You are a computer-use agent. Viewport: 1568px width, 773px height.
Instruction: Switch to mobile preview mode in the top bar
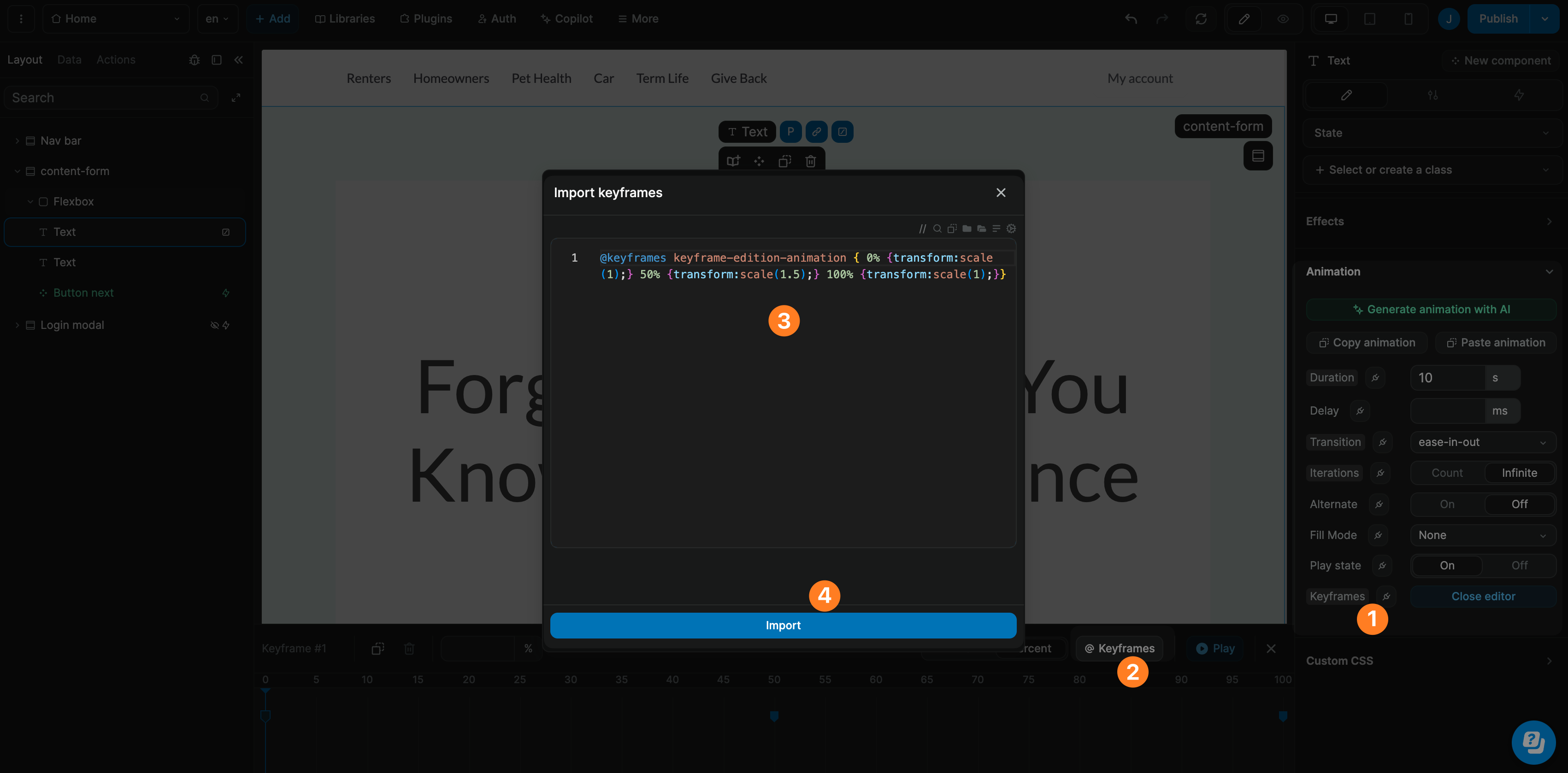click(1408, 18)
